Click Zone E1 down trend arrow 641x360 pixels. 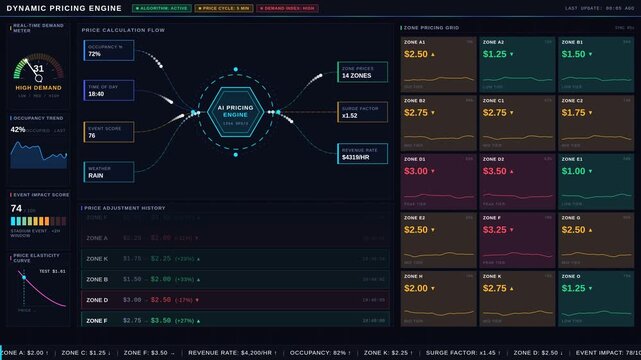590,171
